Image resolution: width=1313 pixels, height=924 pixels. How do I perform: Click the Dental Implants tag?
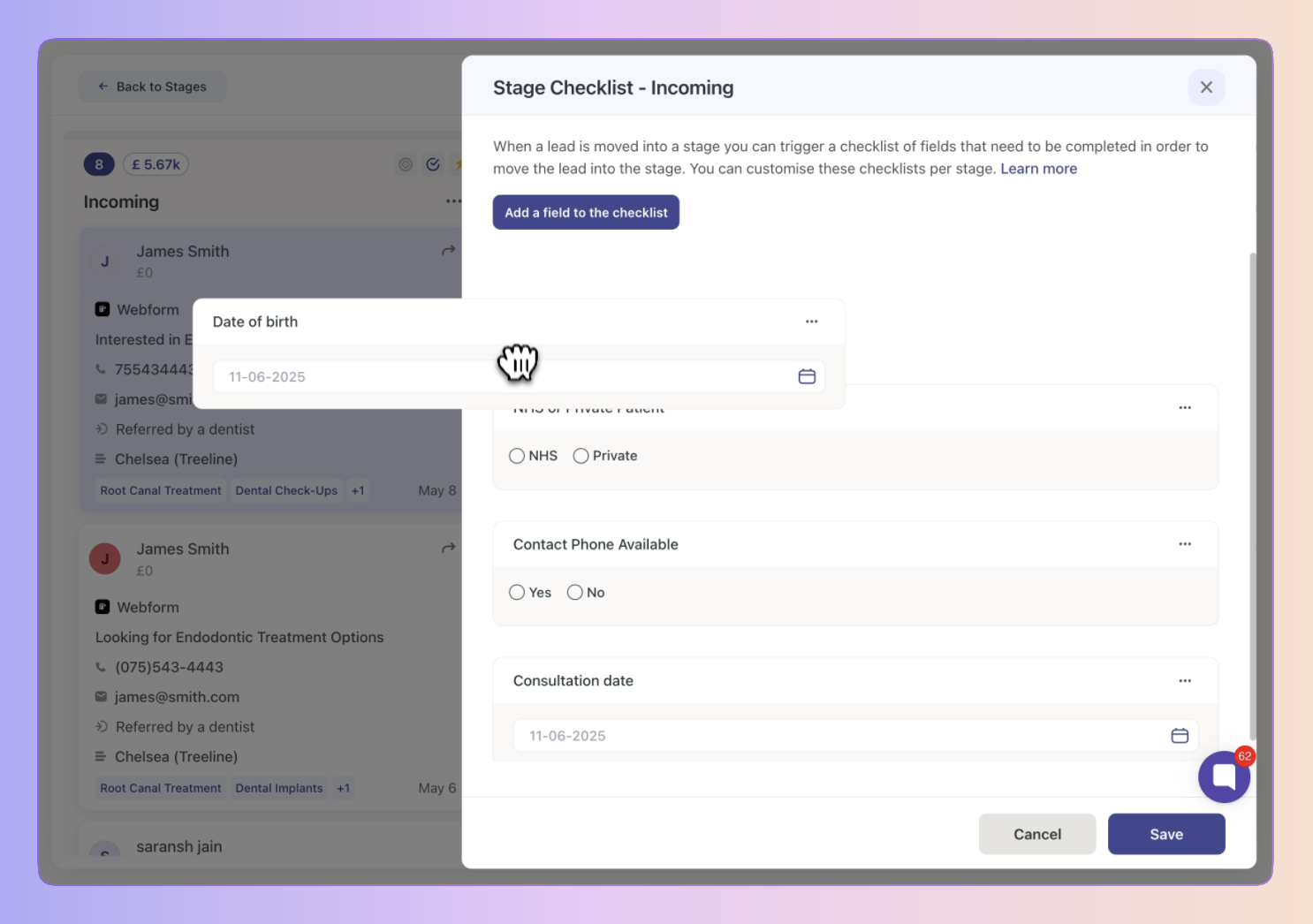[279, 788]
